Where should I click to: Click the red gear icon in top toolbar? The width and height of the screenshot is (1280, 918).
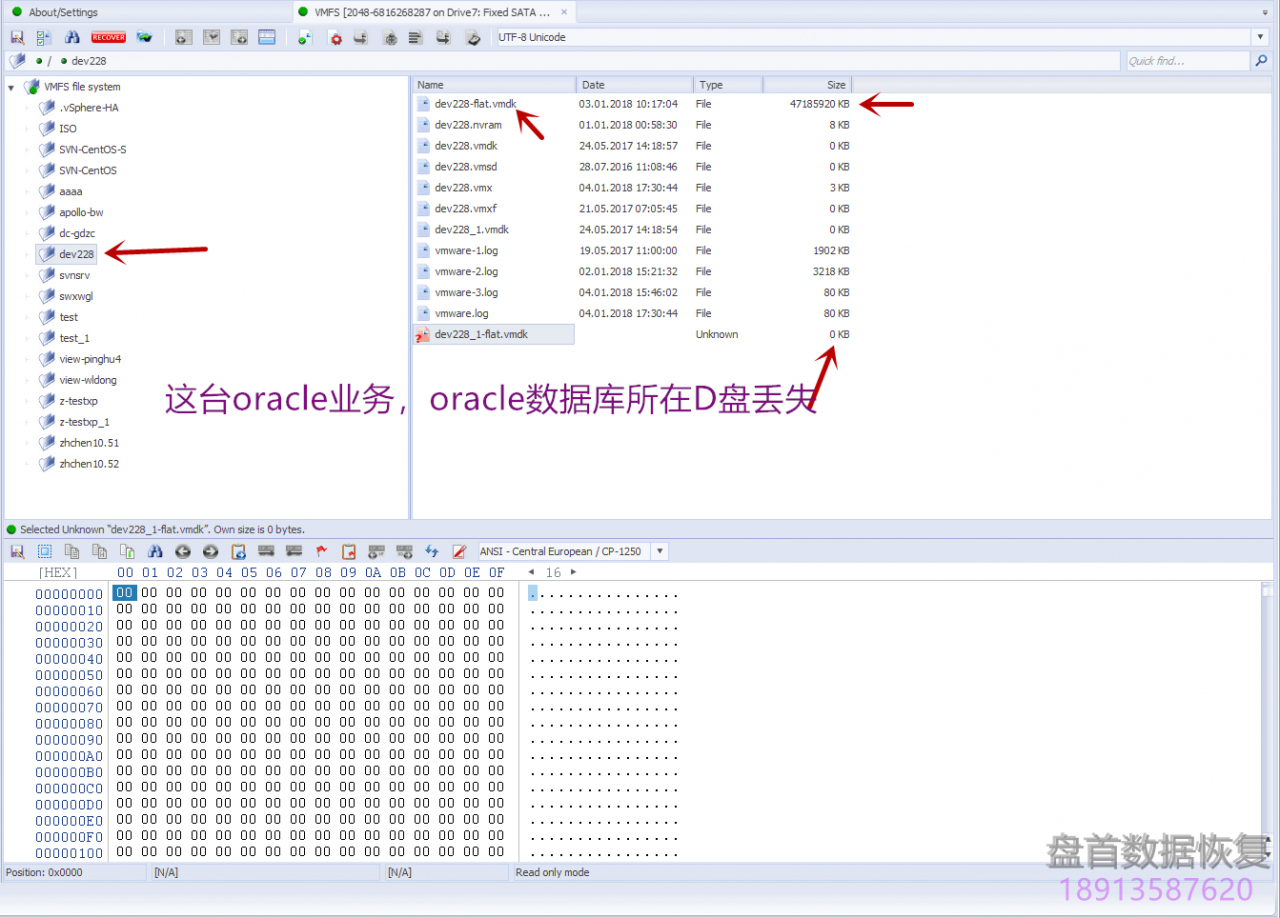click(336, 38)
